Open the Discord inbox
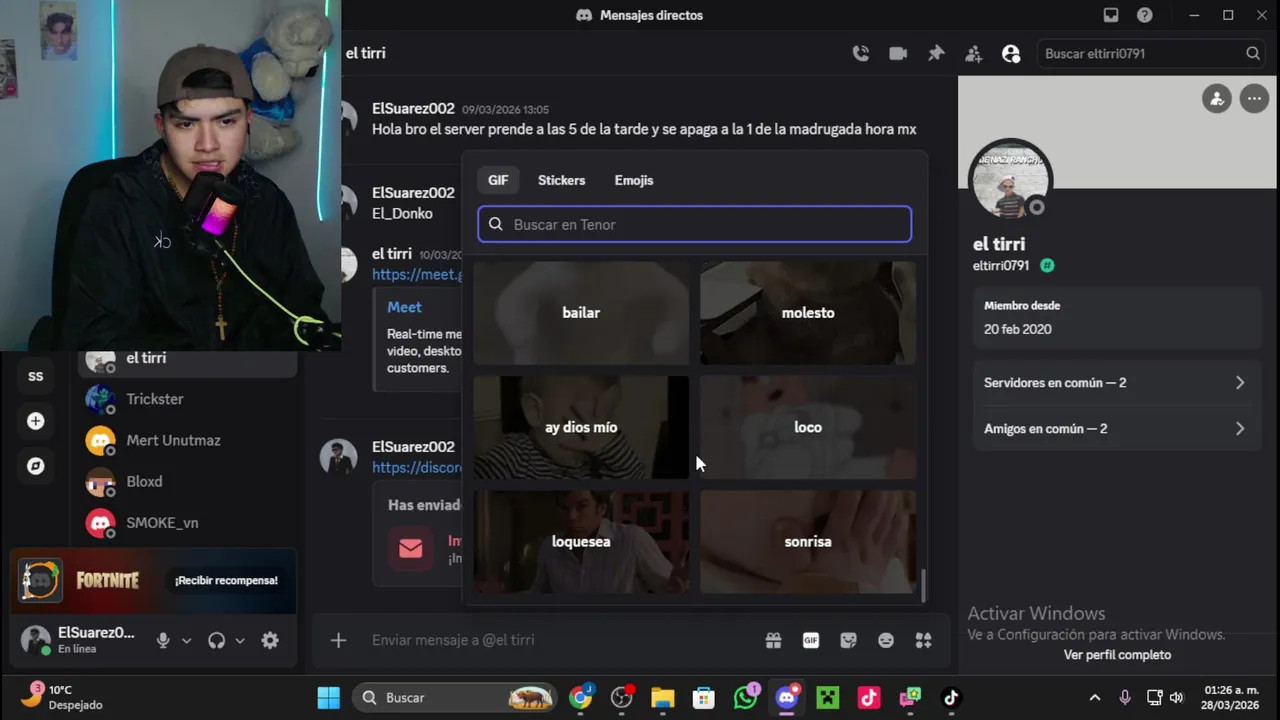This screenshot has height=720, width=1280. pos(1111,15)
